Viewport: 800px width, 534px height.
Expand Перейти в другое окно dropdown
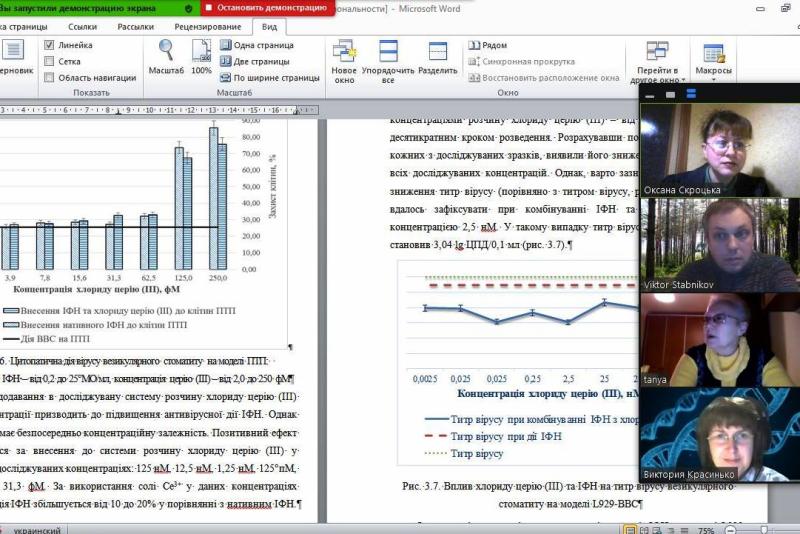tap(658, 62)
